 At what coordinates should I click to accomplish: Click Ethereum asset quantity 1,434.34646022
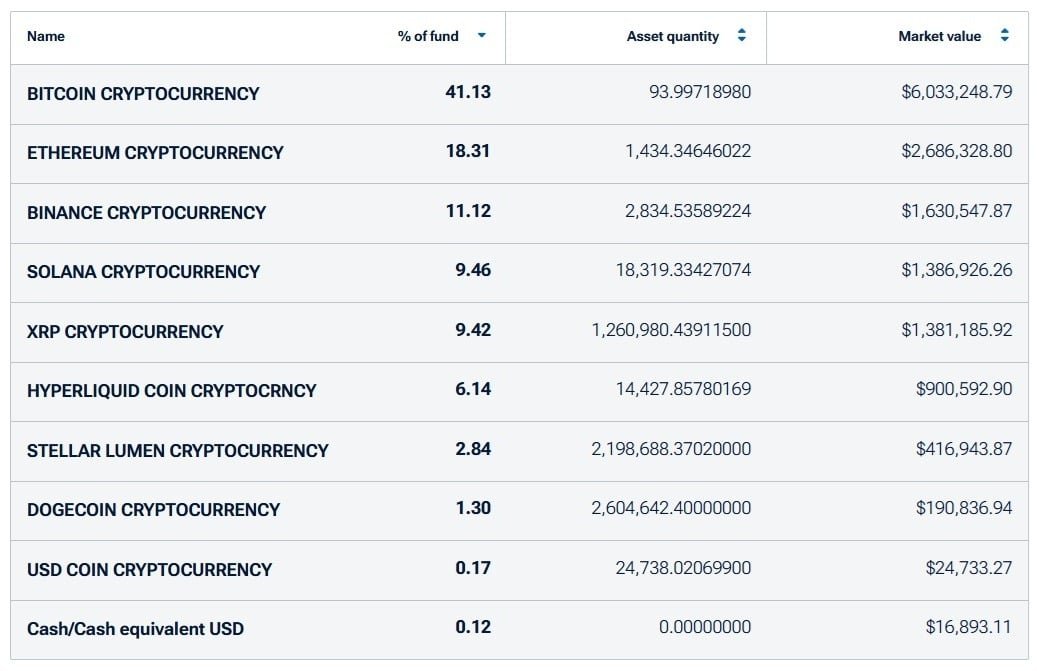pyautogui.click(x=688, y=151)
